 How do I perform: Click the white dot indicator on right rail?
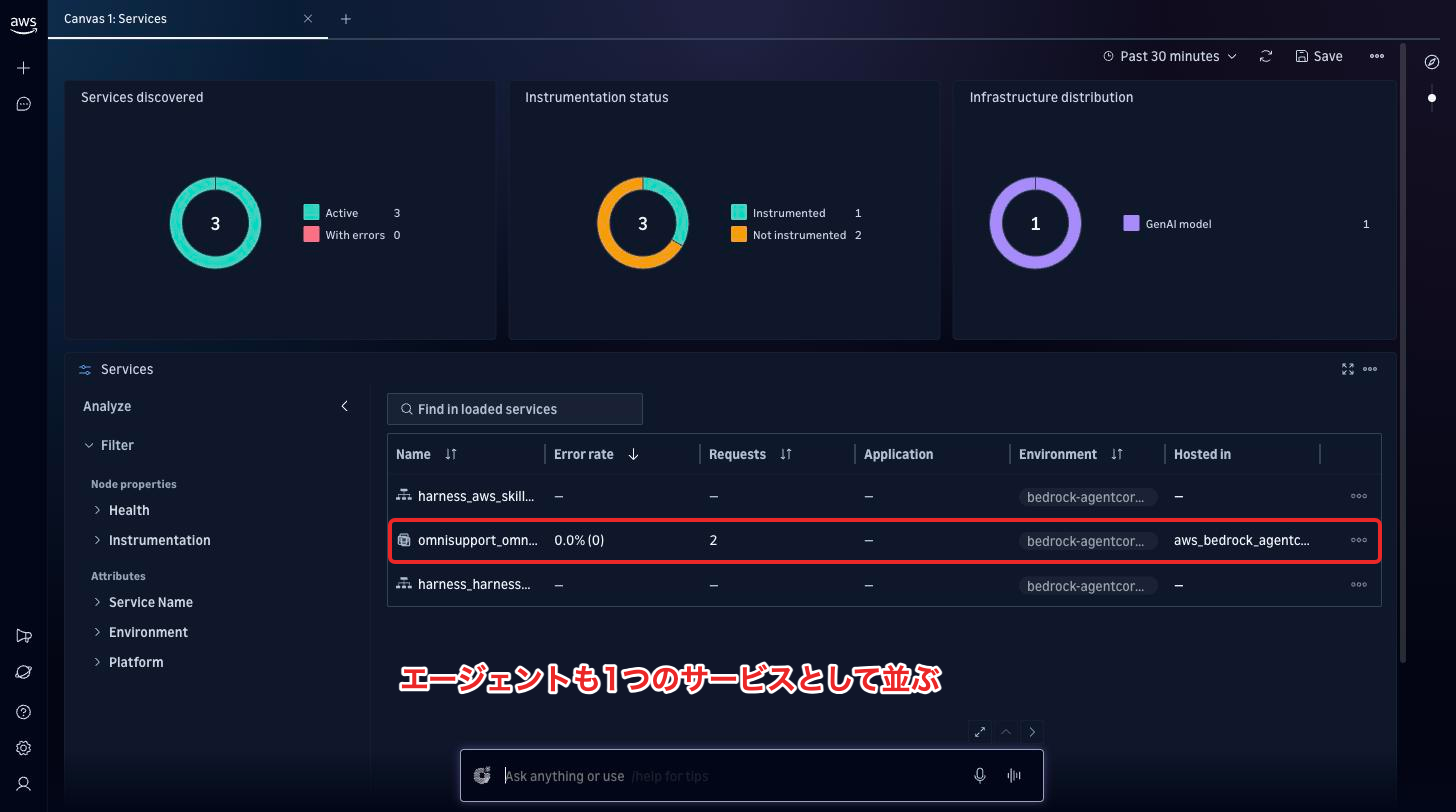(x=1432, y=98)
